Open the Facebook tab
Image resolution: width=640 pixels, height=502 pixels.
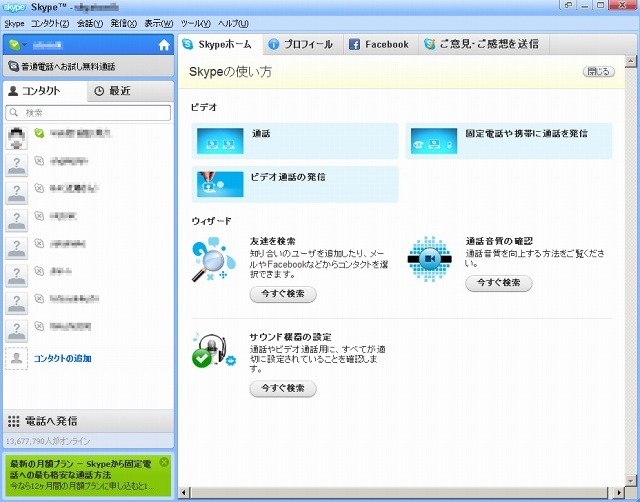[381, 44]
